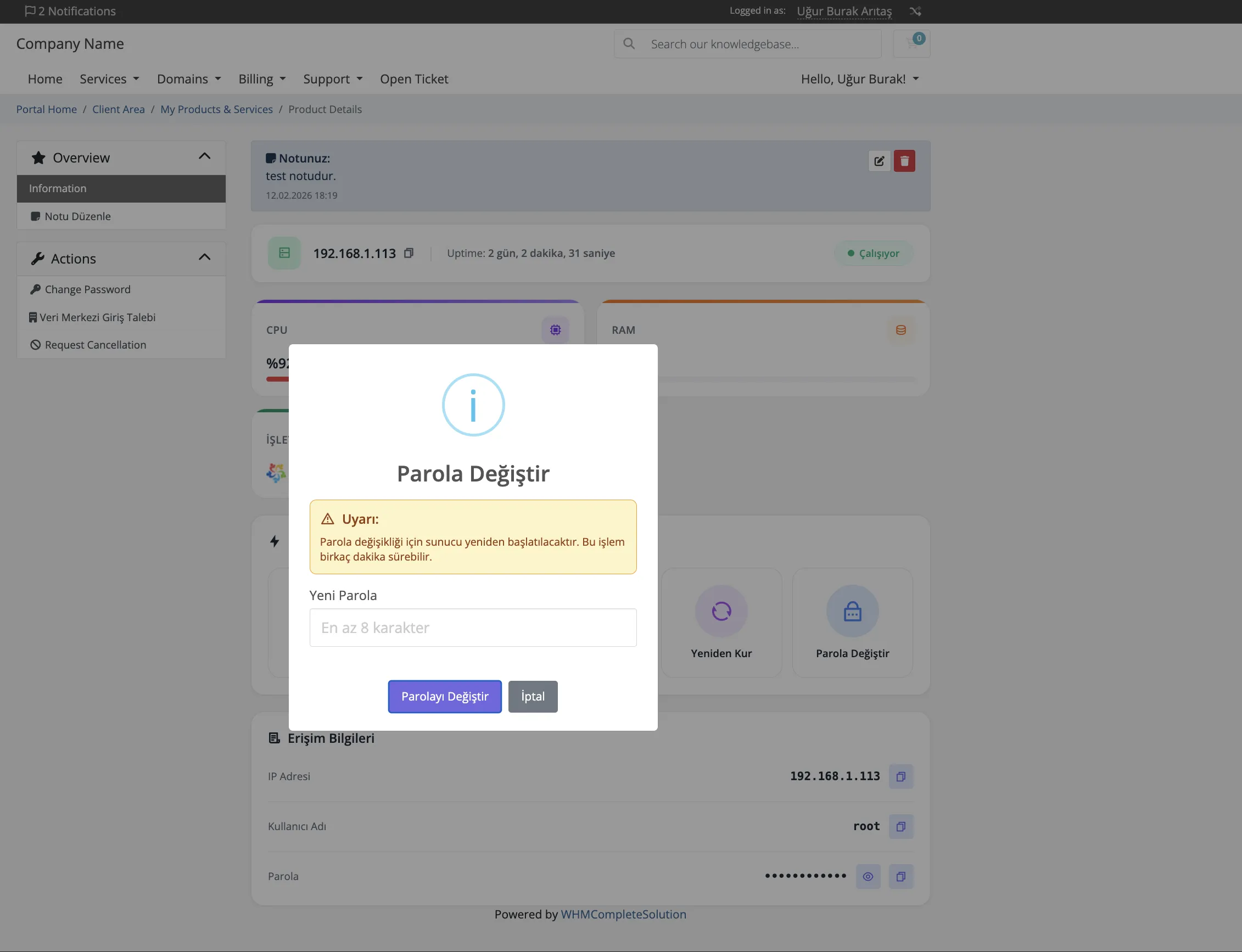Edit the note with the pencil icon
The image size is (1242, 952).
point(880,161)
